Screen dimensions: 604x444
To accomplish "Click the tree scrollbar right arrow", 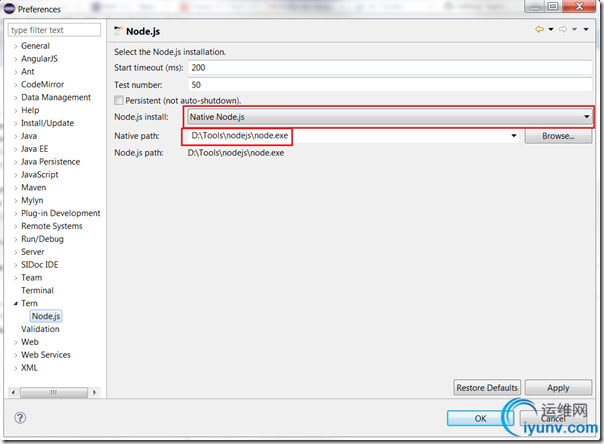I will 94,392.
